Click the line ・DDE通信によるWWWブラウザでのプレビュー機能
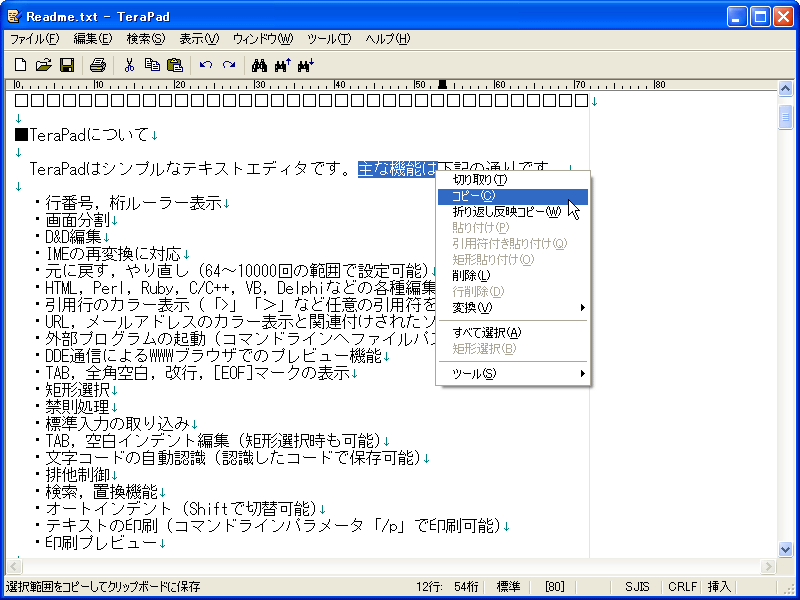Image resolution: width=800 pixels, height=600 pixels. tap(212, 356)
